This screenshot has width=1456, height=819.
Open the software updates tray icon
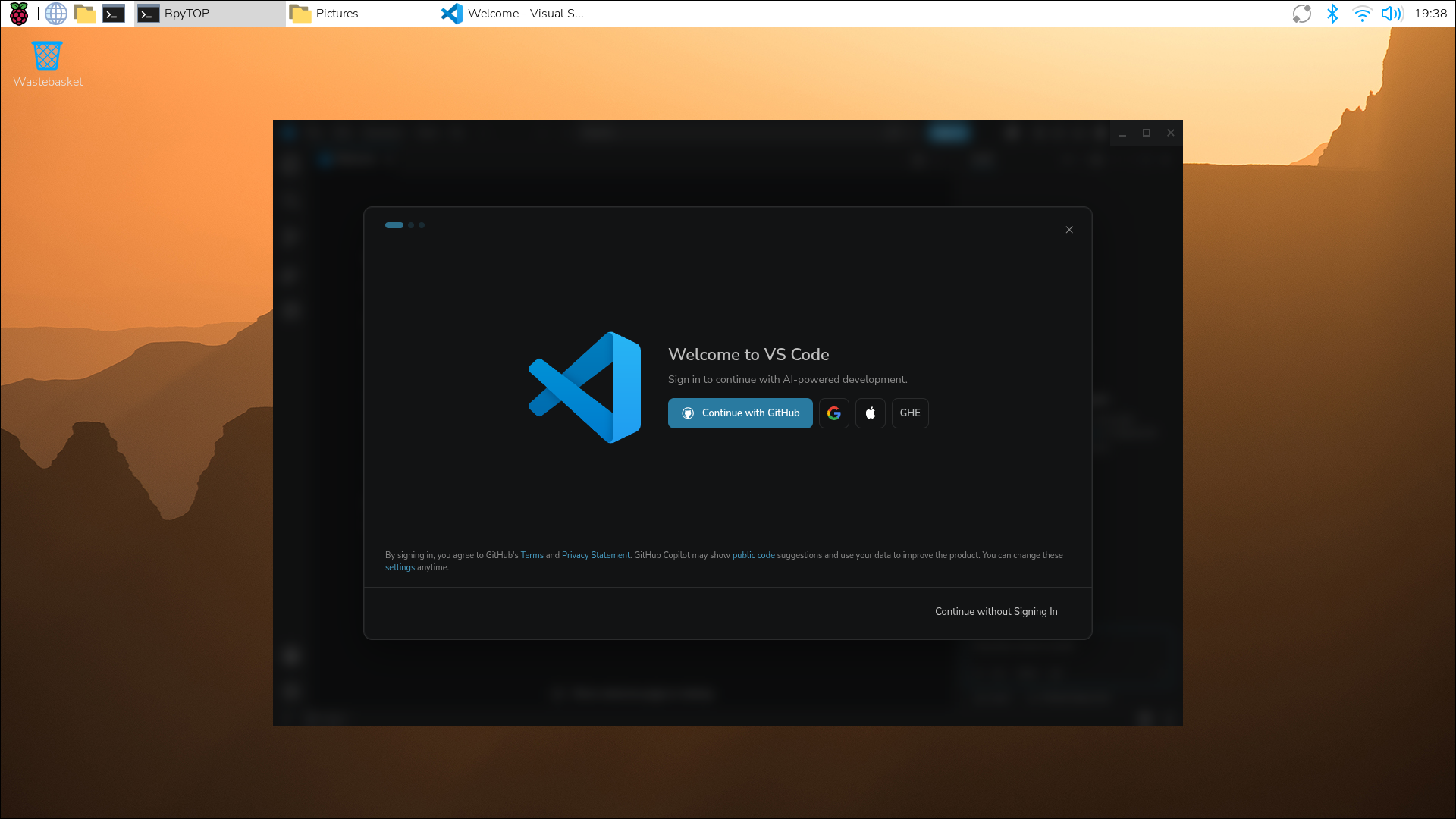point(1302,14)
